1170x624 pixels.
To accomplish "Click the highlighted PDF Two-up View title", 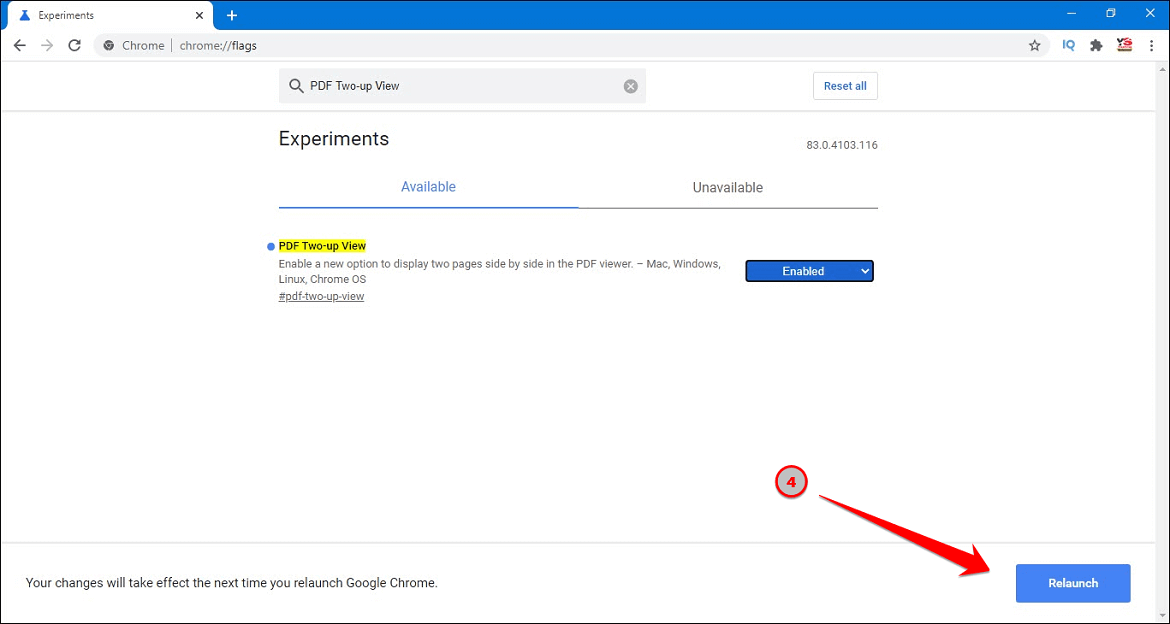I will (x=322, y=246).
